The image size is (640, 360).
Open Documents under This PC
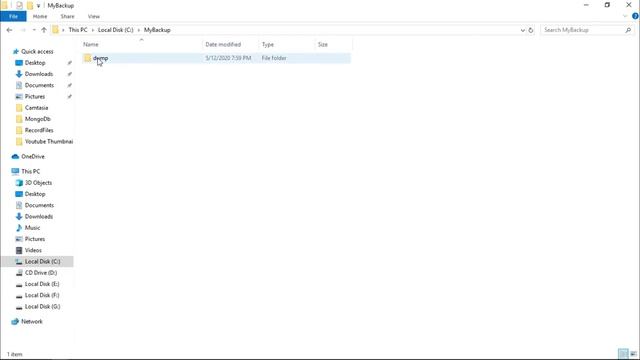tap(39, 205)
